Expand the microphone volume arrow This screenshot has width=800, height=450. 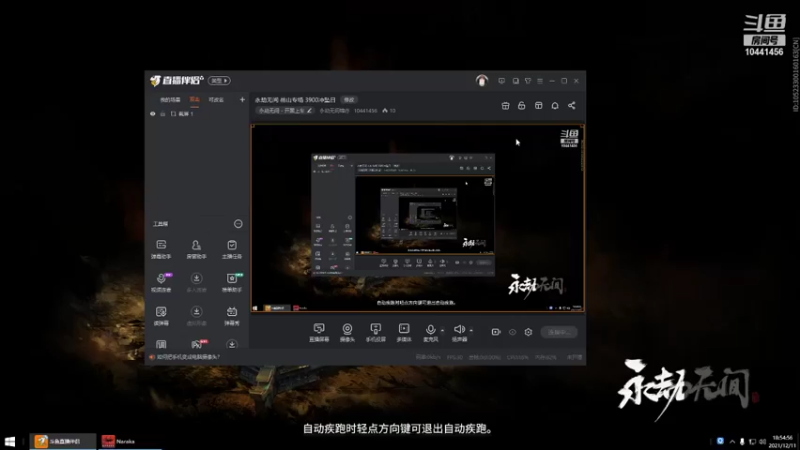(442, 331)
